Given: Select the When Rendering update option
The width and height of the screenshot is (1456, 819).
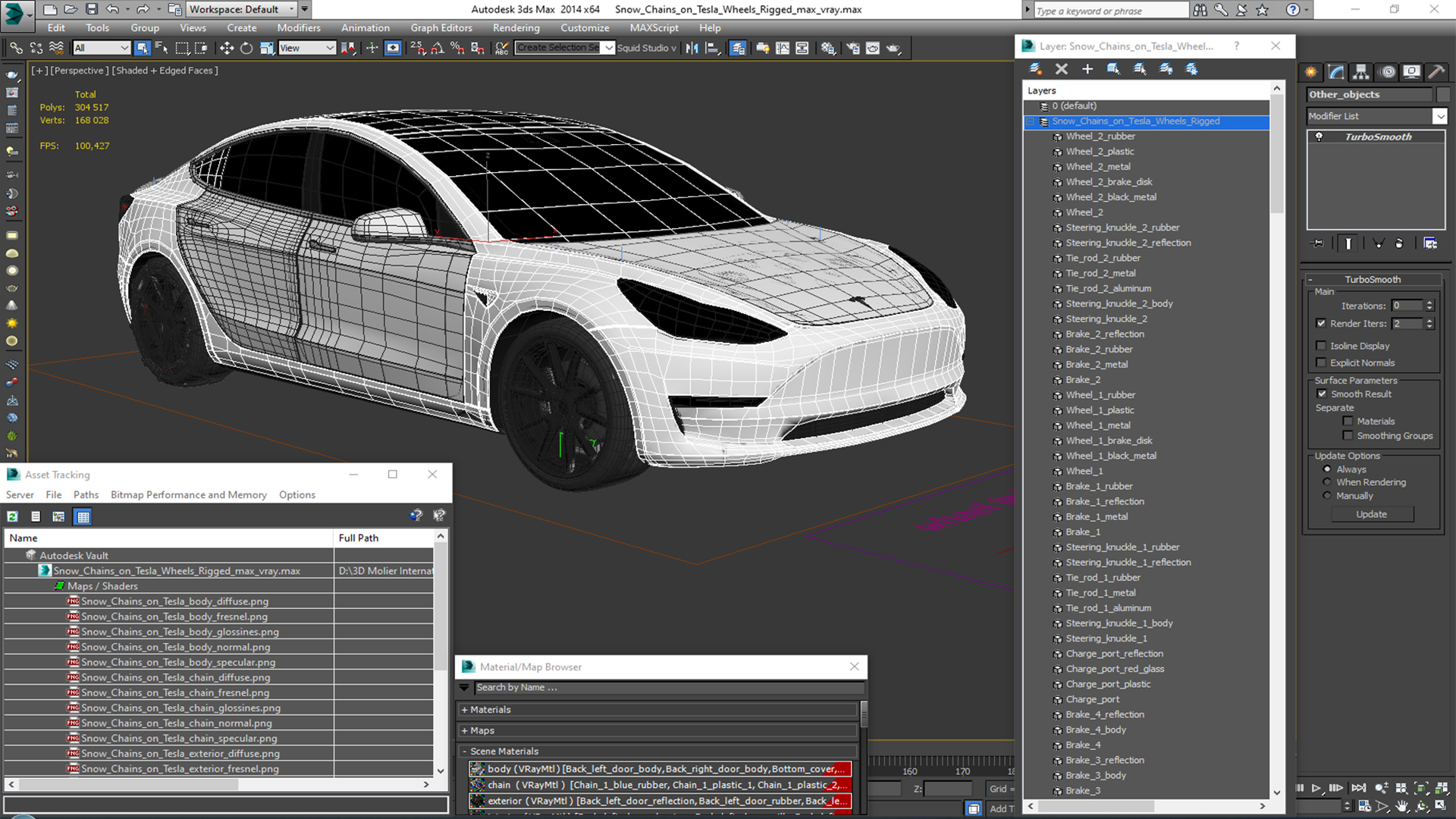Looking at the screenshot, I should coord(1327,482).
